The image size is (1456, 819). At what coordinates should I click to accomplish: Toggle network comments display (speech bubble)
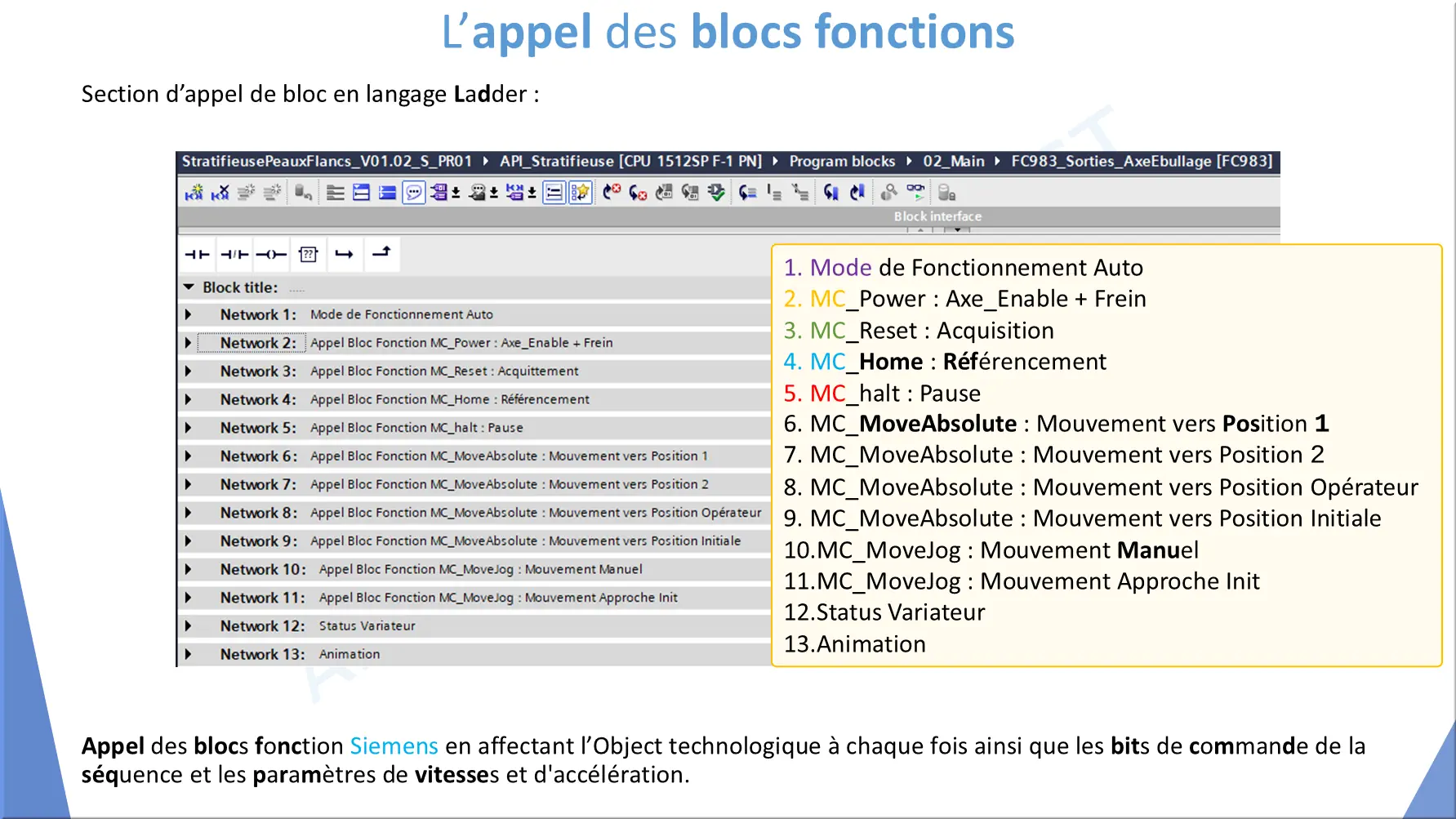[x=414, y=193]
